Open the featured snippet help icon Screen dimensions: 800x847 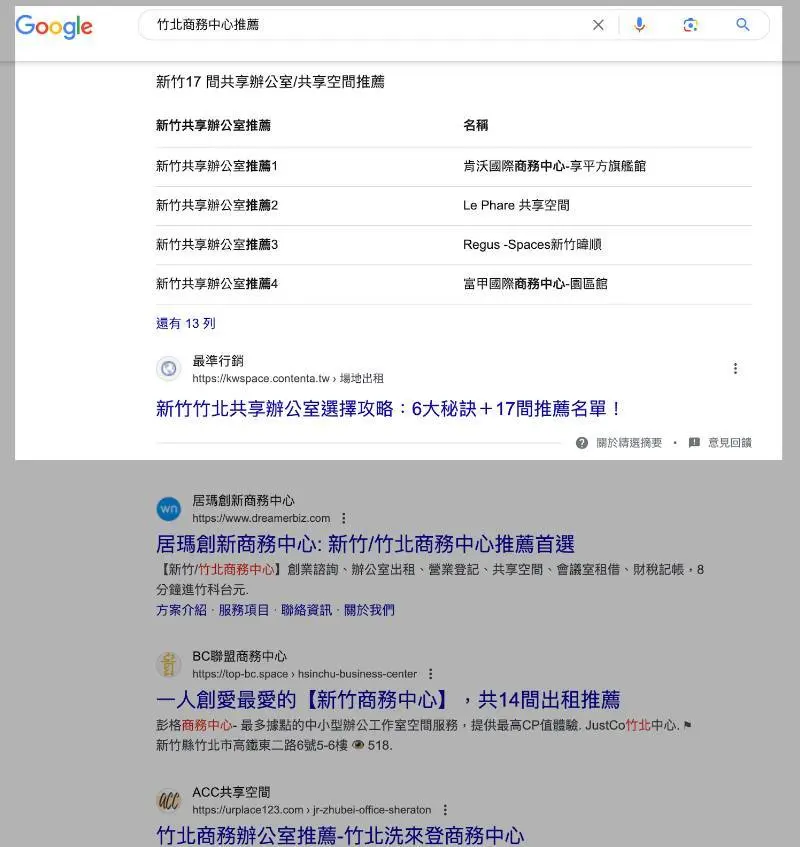pyautogui.click(x=582, y=442)
